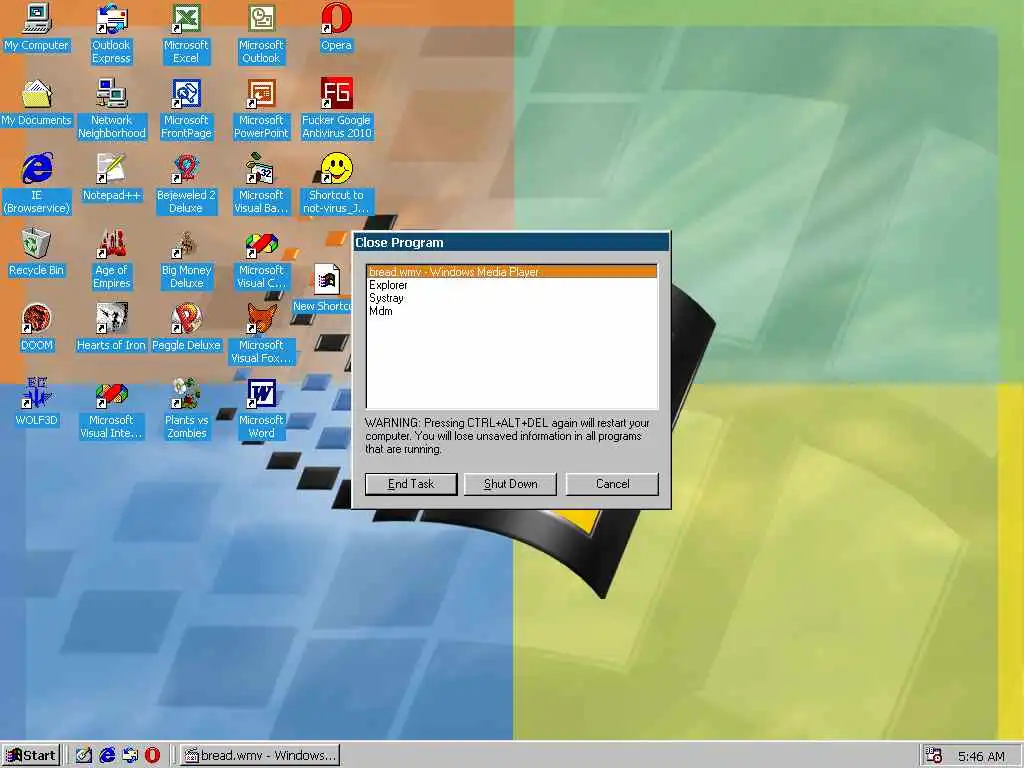
Task: Click the Task Scheduler tray icon
Action: (934, 756)
